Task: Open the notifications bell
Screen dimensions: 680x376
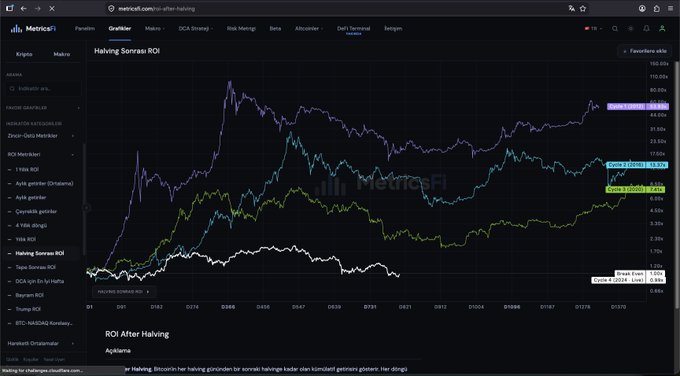Action: tap(646, 29)
